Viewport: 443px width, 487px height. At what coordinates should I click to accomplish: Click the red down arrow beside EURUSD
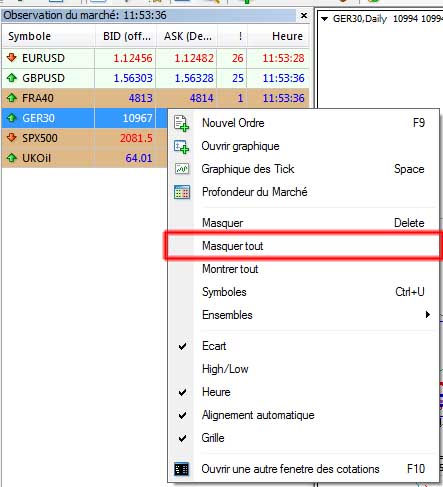tap(12, 58)
